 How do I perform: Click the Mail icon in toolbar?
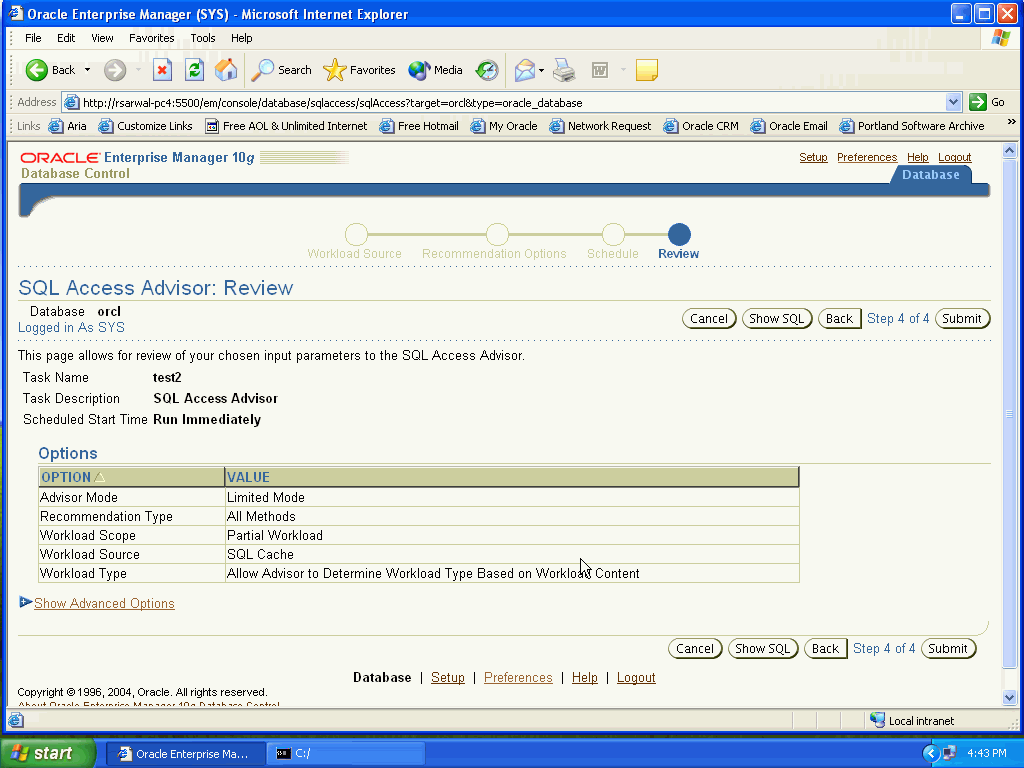[x=524, y=70]
